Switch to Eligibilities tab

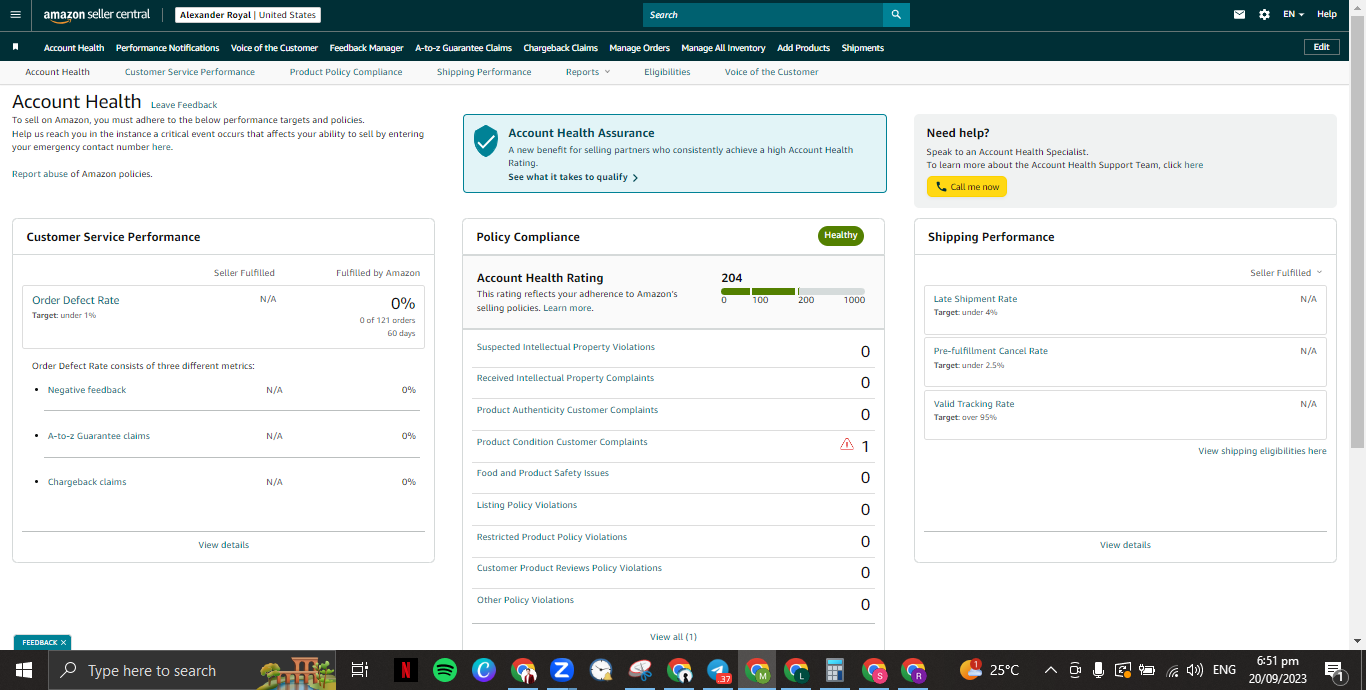click(x=667, y=72)
